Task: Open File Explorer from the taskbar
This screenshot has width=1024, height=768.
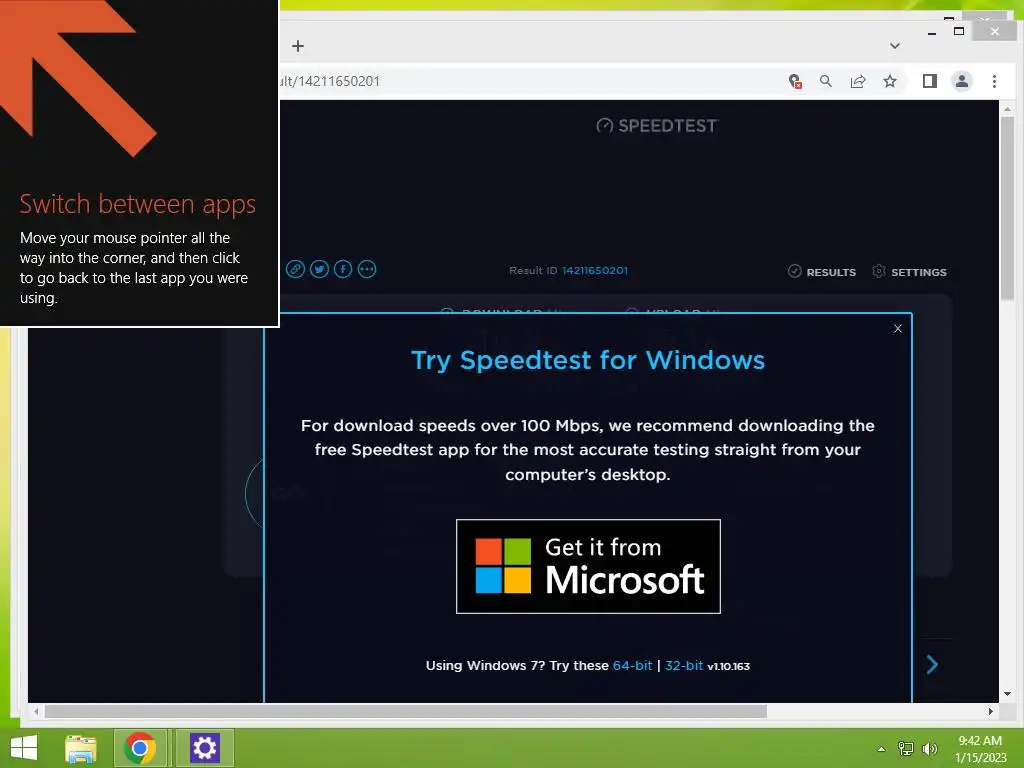Action: [x=81, y=748]
